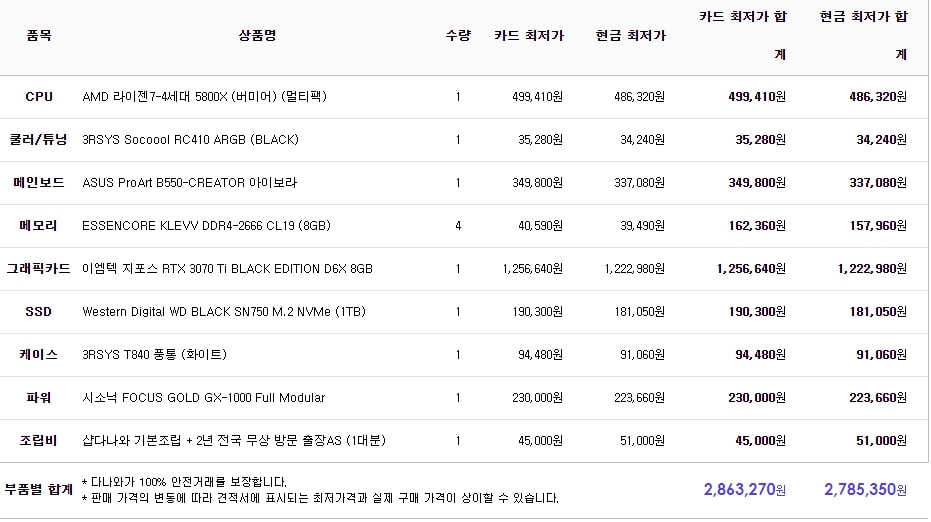Select the 파워 category label
Image resolution: width=931 pixels, height=522 pixels.
(39, 397)
